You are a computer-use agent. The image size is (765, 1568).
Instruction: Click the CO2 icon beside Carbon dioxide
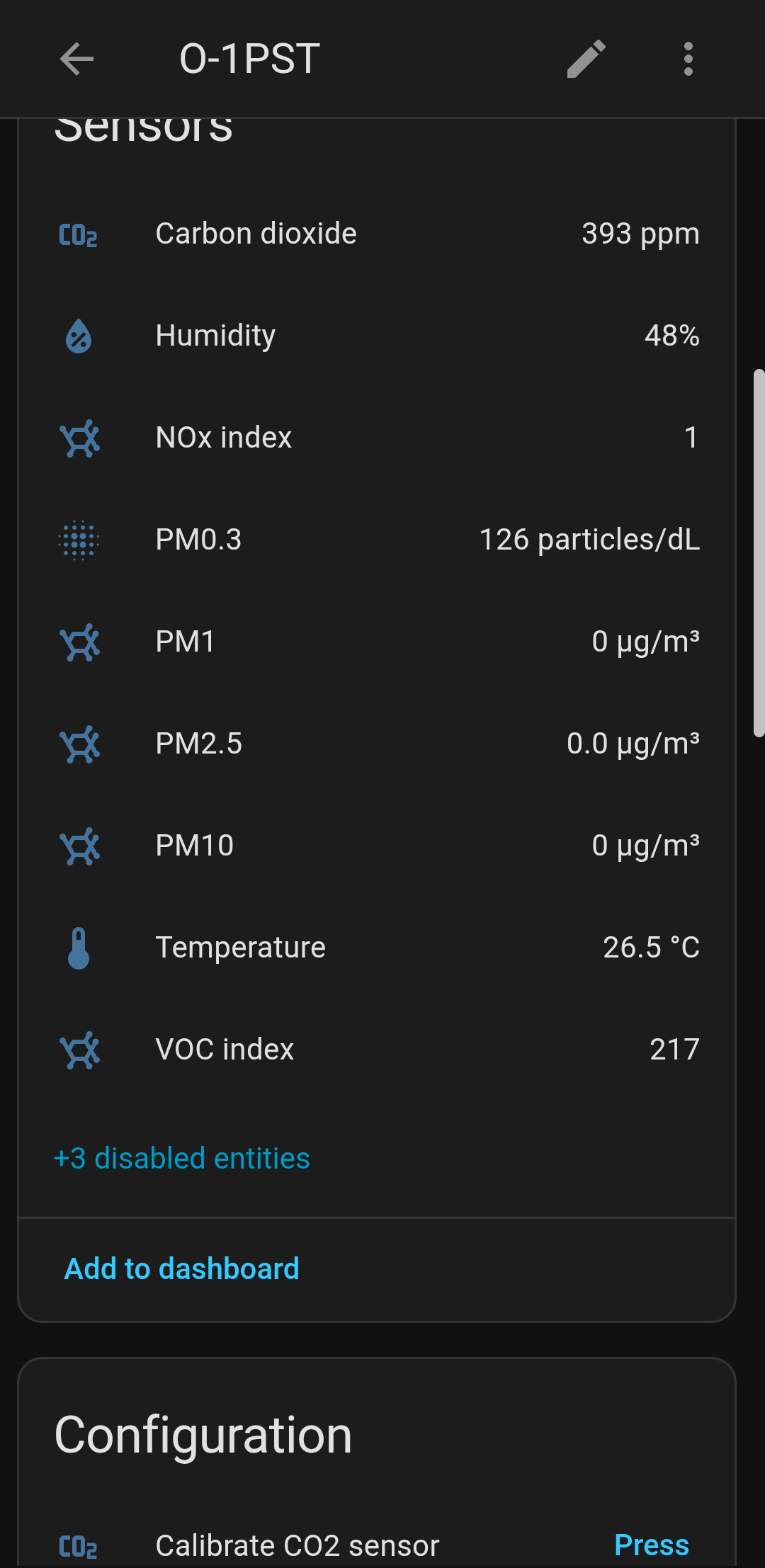pos(79,235)
